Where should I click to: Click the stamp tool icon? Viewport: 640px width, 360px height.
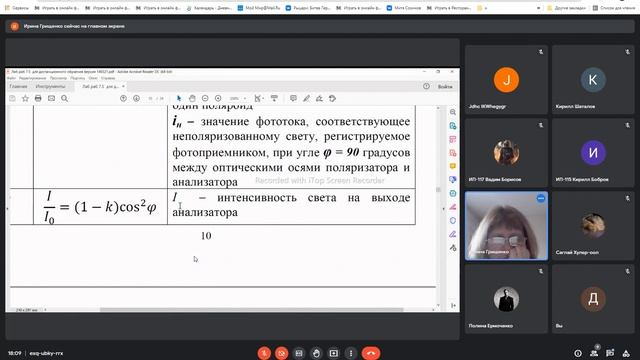332,98
